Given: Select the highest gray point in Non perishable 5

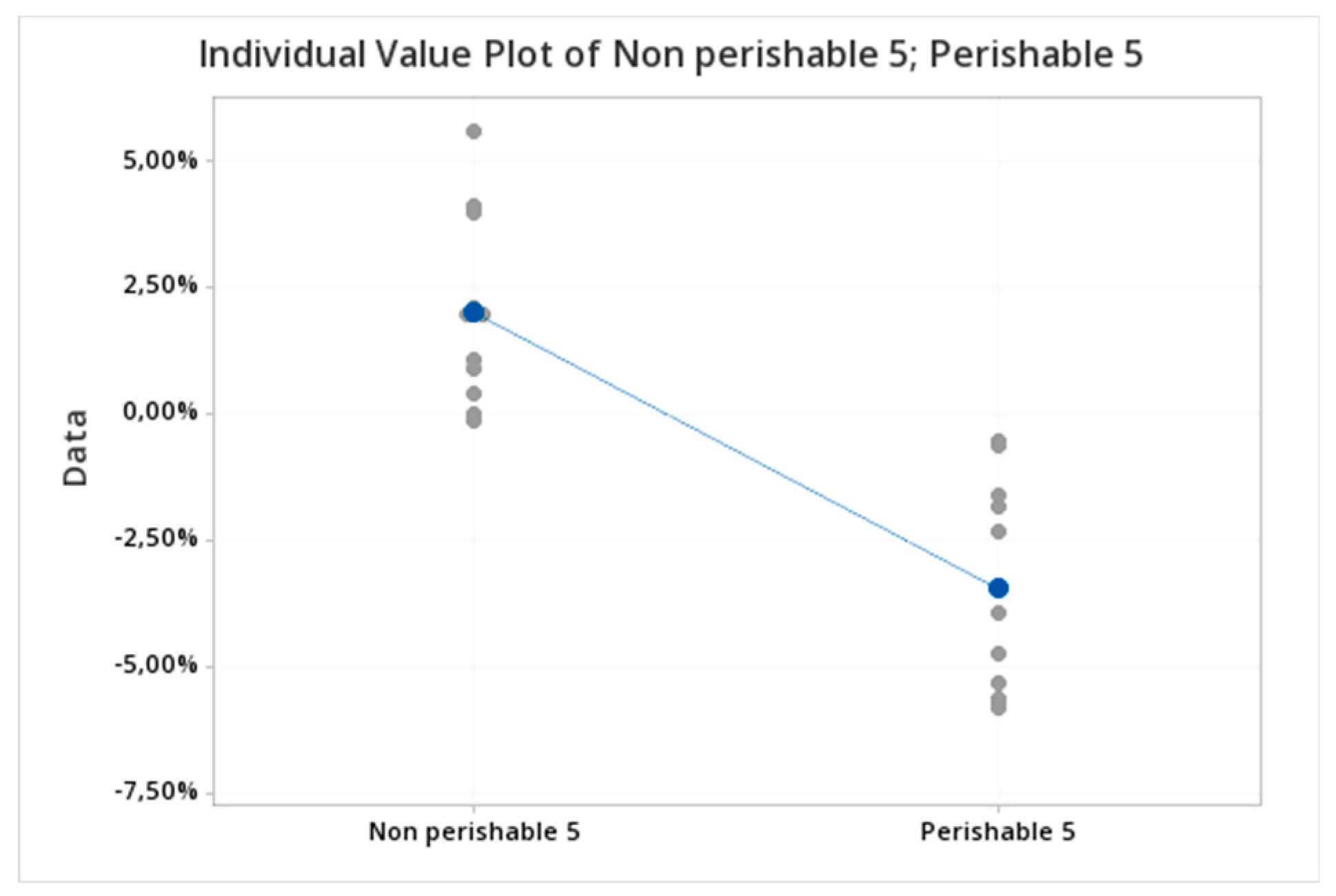Looking at the screenshot, I should coord(474,131).
